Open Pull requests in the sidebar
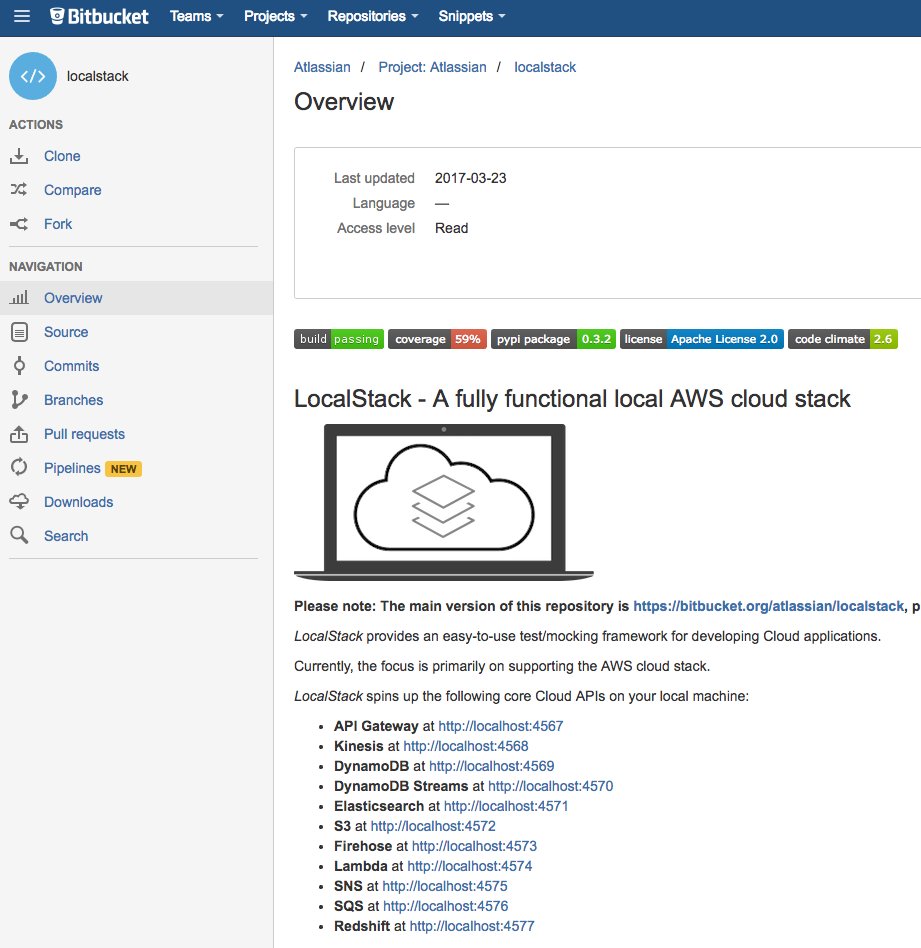The width and height of the screenshot is (921, 948). (85, 434)
